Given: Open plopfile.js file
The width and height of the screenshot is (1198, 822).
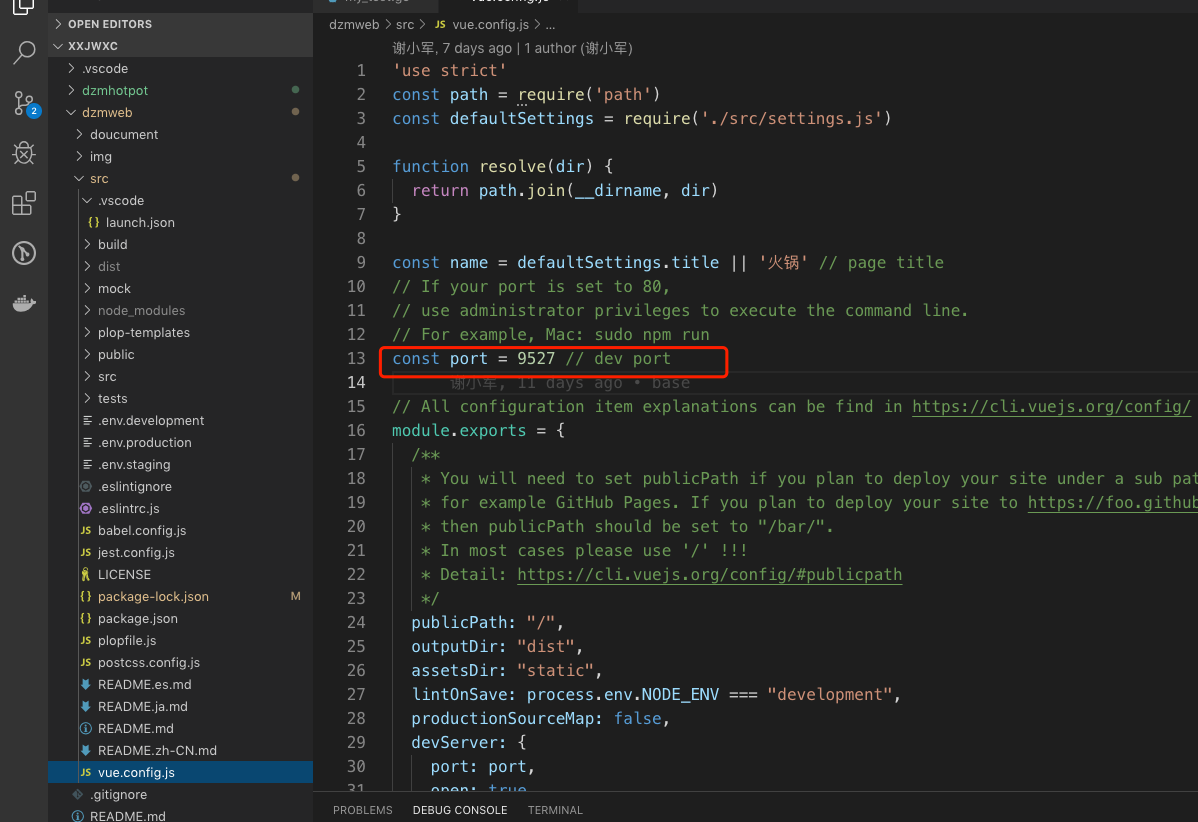Looking at the screenshot, I should [180, 640].
